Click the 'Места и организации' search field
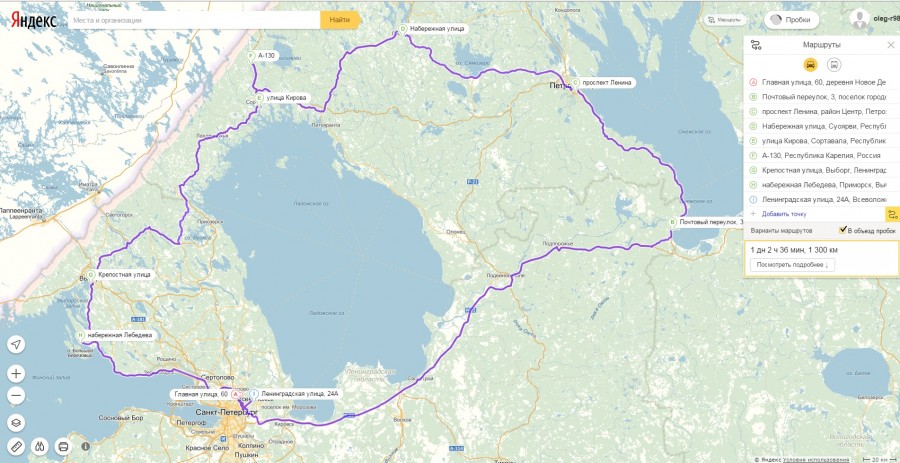Image resolution: width=900 pixels, height=463 pixels. (194, 20)
